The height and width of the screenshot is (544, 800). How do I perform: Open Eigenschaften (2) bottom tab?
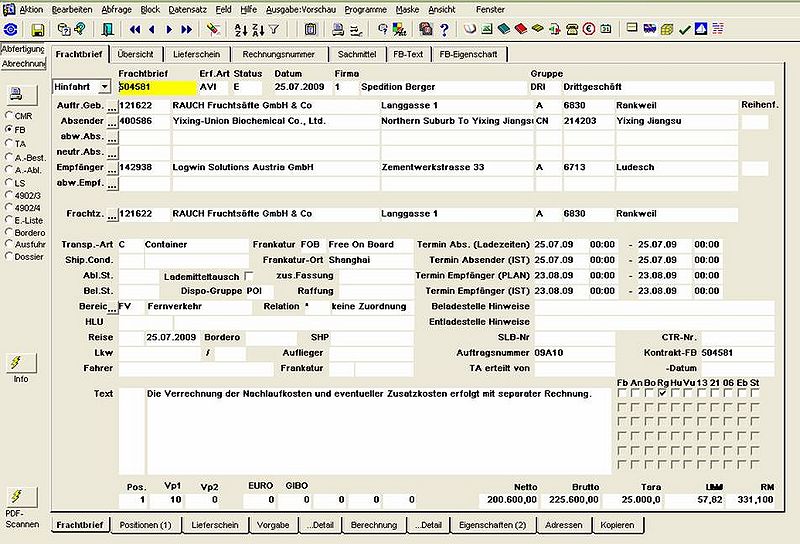tap(492, 525)
